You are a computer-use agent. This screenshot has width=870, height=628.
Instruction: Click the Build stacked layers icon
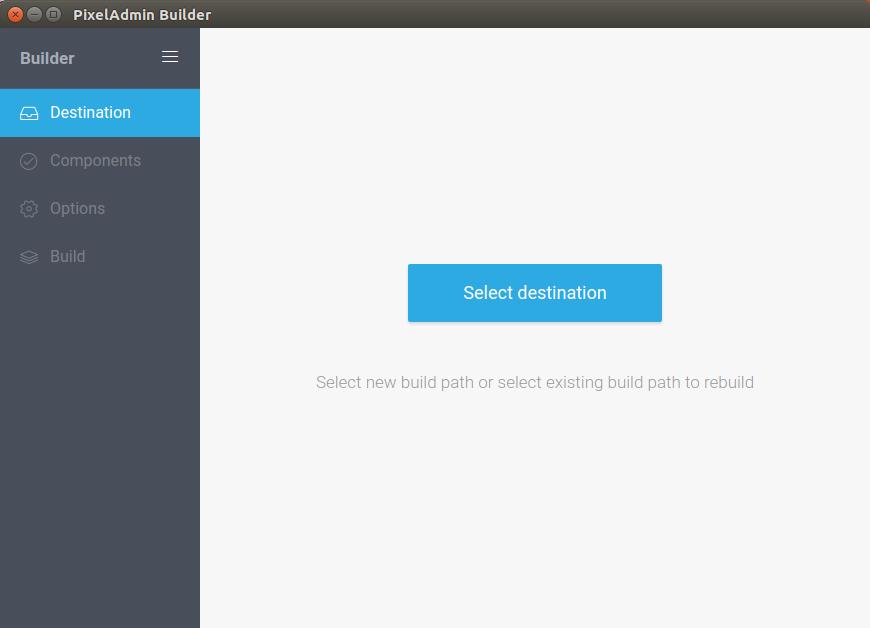pos(29,257)
